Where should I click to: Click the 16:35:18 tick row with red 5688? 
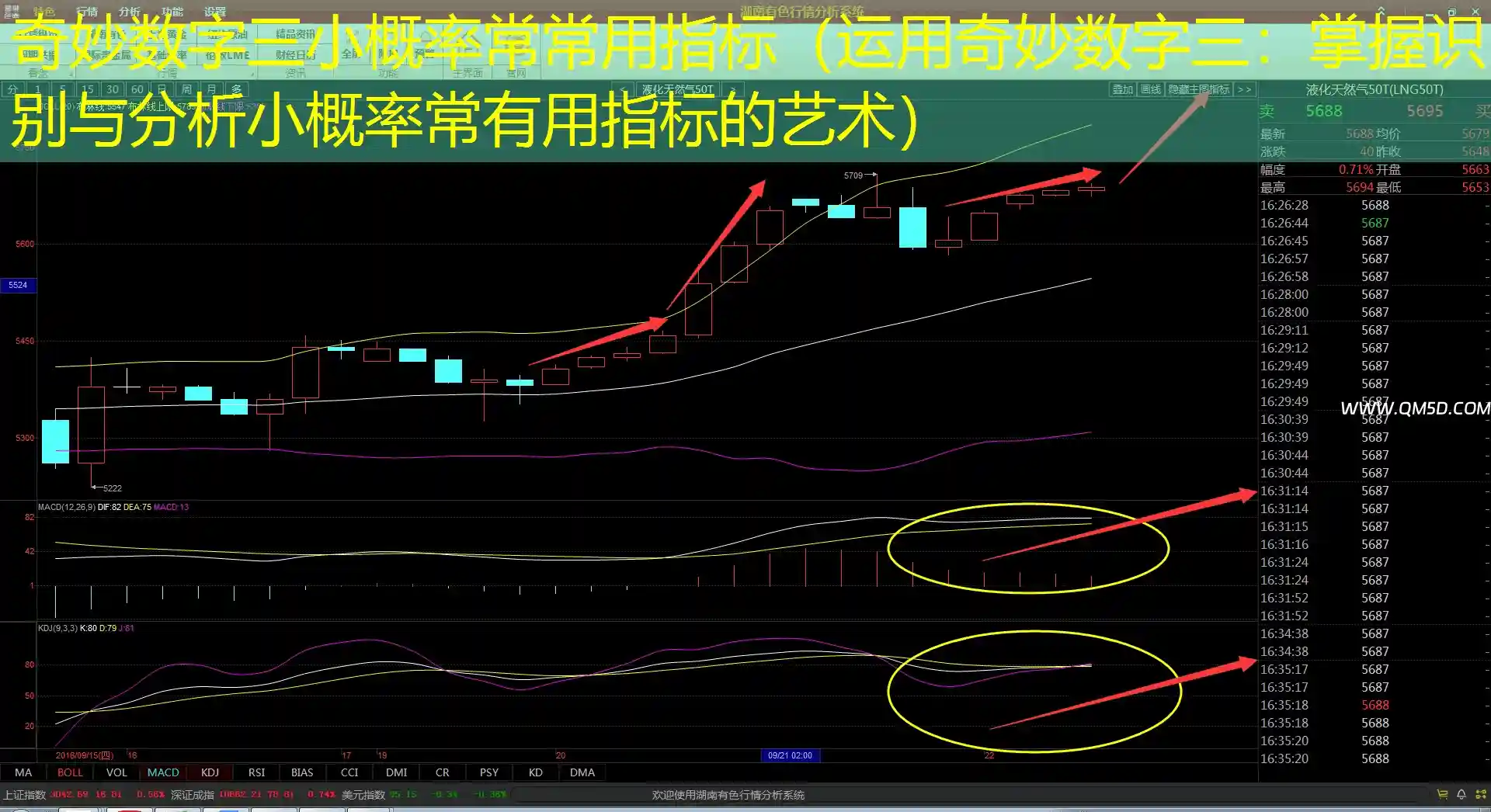pos(1373,705)
